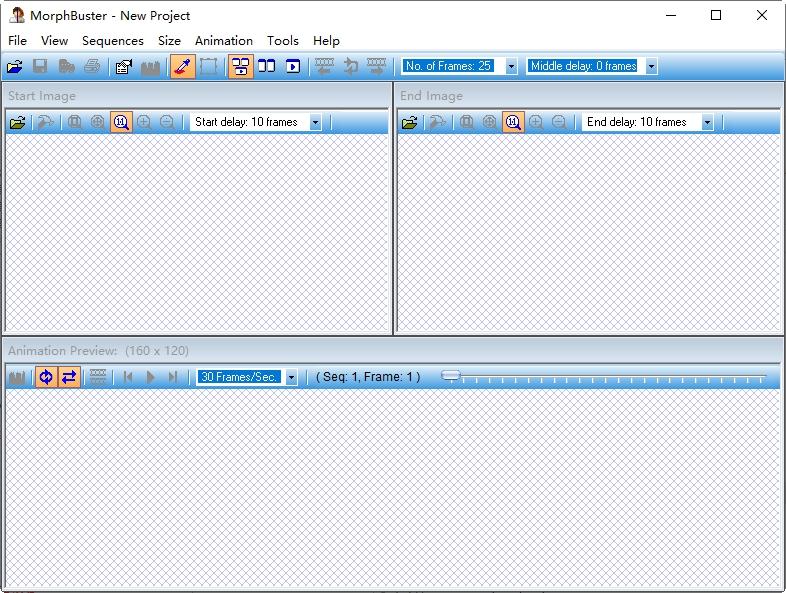Image resolution: width=786 pixels, height=593 pixels.
Task: Open the Tools menu
Action: [x=283, y=41]
